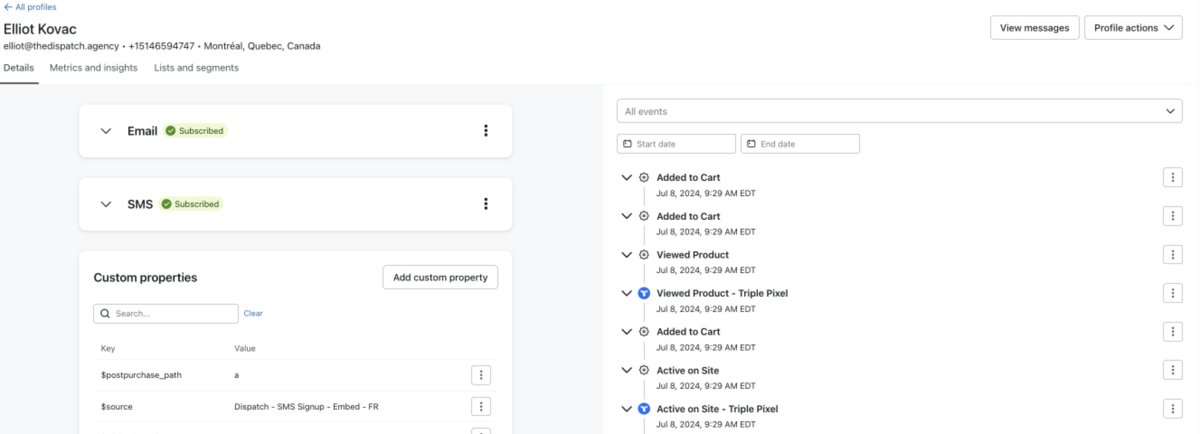Viewport: 1200px width, 434px height.
Task: Click the profile name Elliot Kovac
Action: click(x=40, y=29)
